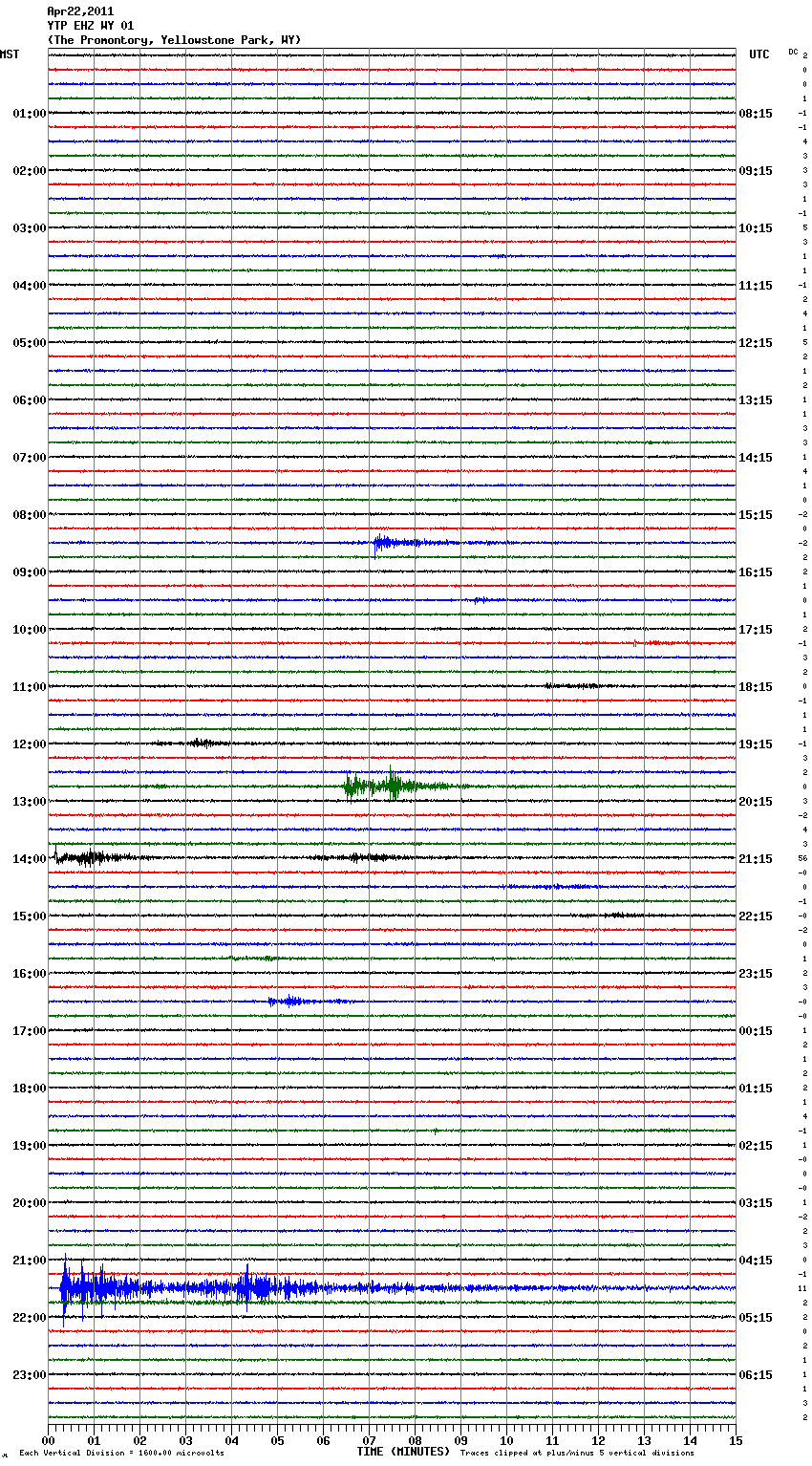This screenshot has width=812, height=1466.
Task: Click the 23:15 UTC time label
Action: click(756, 974)
